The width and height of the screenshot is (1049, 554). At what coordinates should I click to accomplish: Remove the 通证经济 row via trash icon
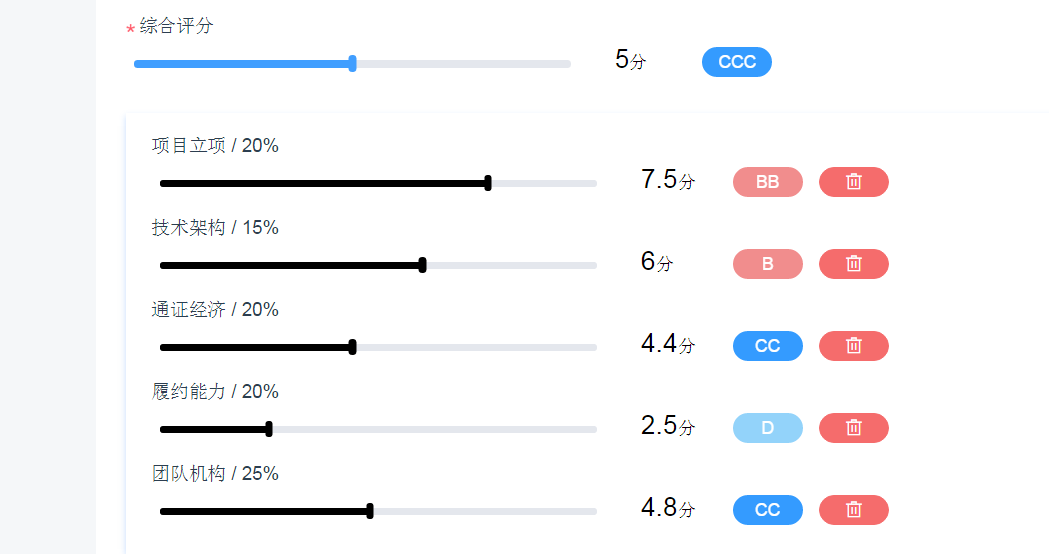click(854, 346)
